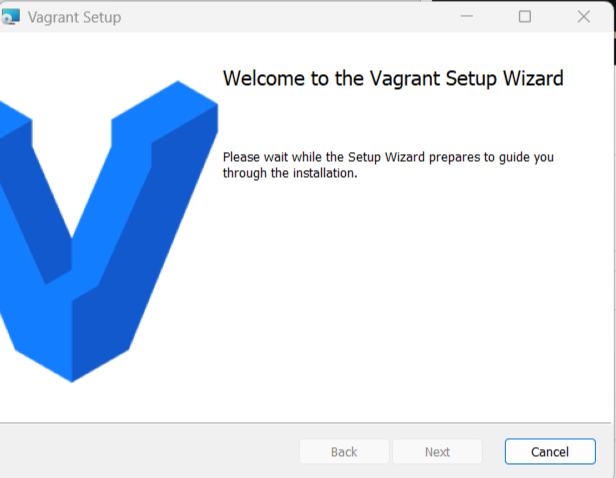
Task: Click the "Please wait while the Setup Wizard" text
Action: tap(324, 157)
